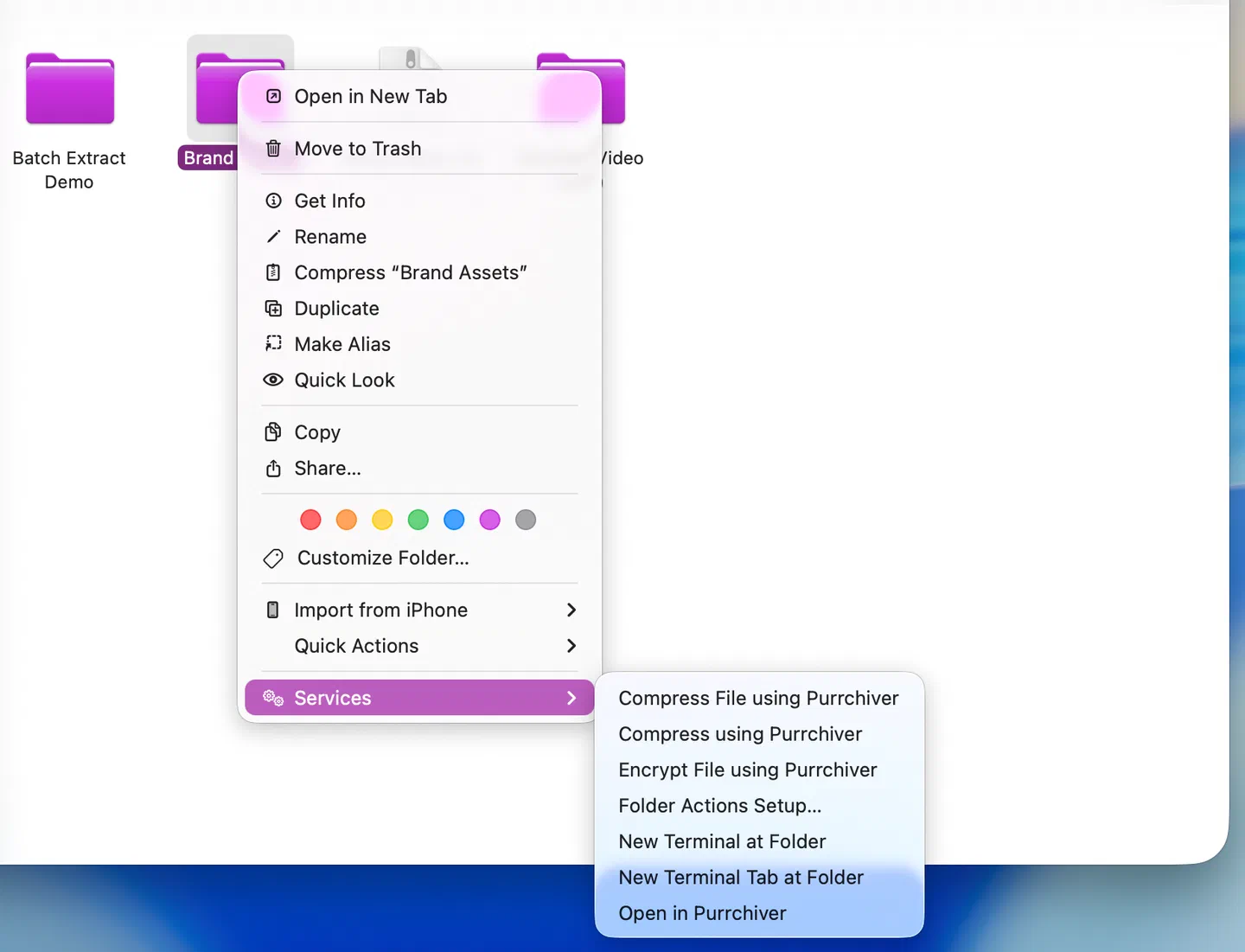Click the Brand folder name label
The height and width of the screenshot is (952, 1245).
coord(208,158)
